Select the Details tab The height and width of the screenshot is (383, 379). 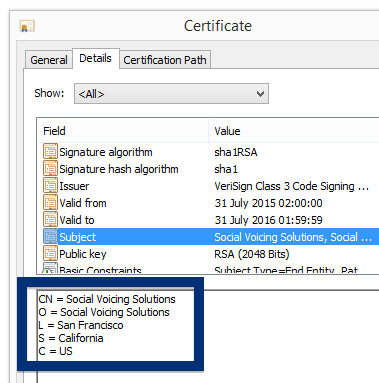pos(96,58)
